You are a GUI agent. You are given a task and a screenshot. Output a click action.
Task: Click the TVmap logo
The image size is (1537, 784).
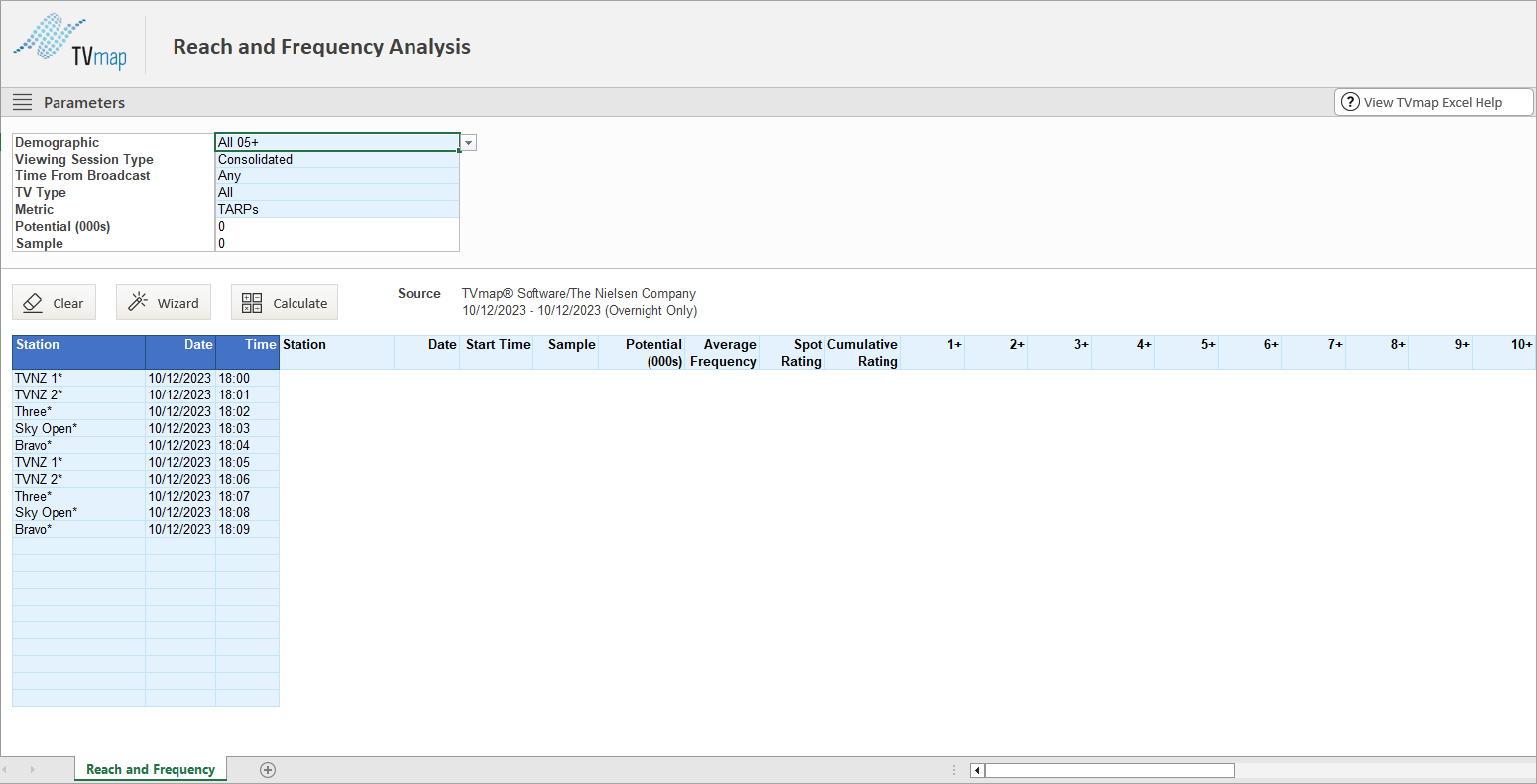[70, 42]
